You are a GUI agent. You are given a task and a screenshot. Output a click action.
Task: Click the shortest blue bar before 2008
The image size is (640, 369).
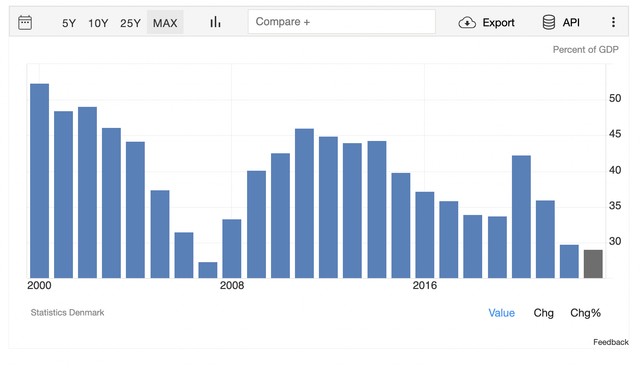pos(208,270)
